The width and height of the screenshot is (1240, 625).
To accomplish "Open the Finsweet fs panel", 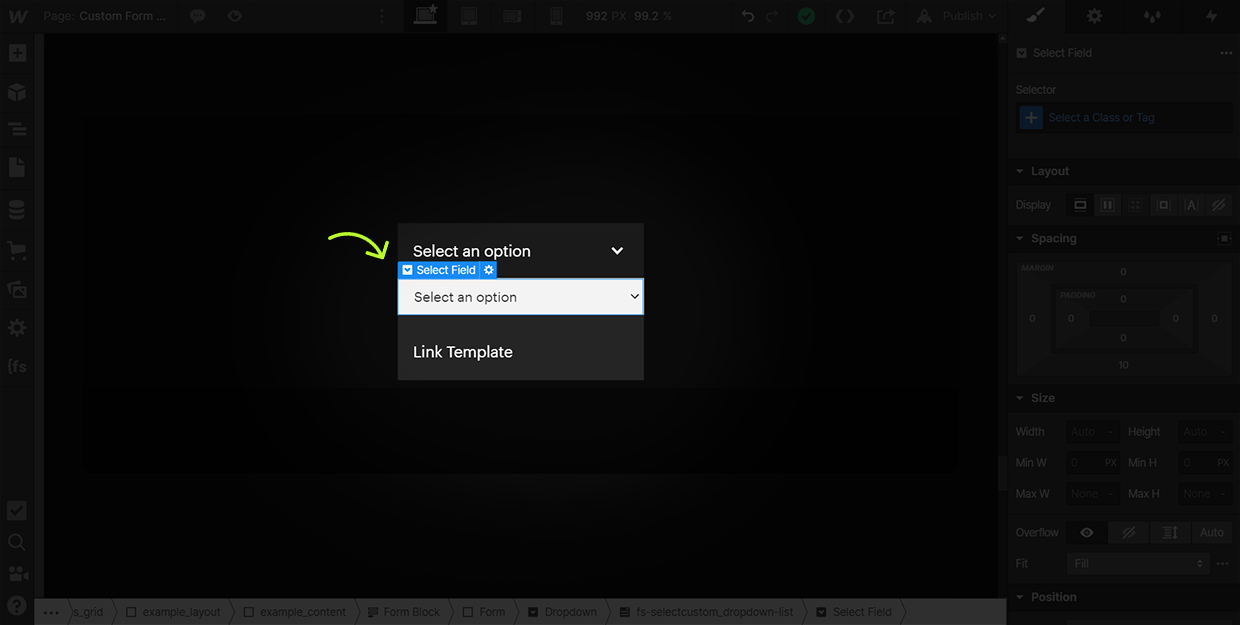I will pos(17,366).
